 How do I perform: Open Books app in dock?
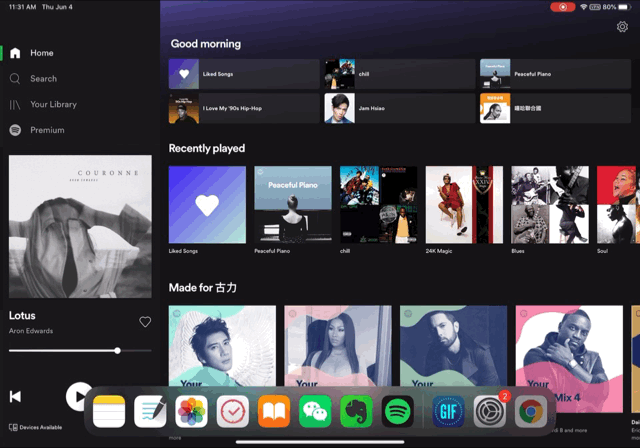[x=274, y=412]
